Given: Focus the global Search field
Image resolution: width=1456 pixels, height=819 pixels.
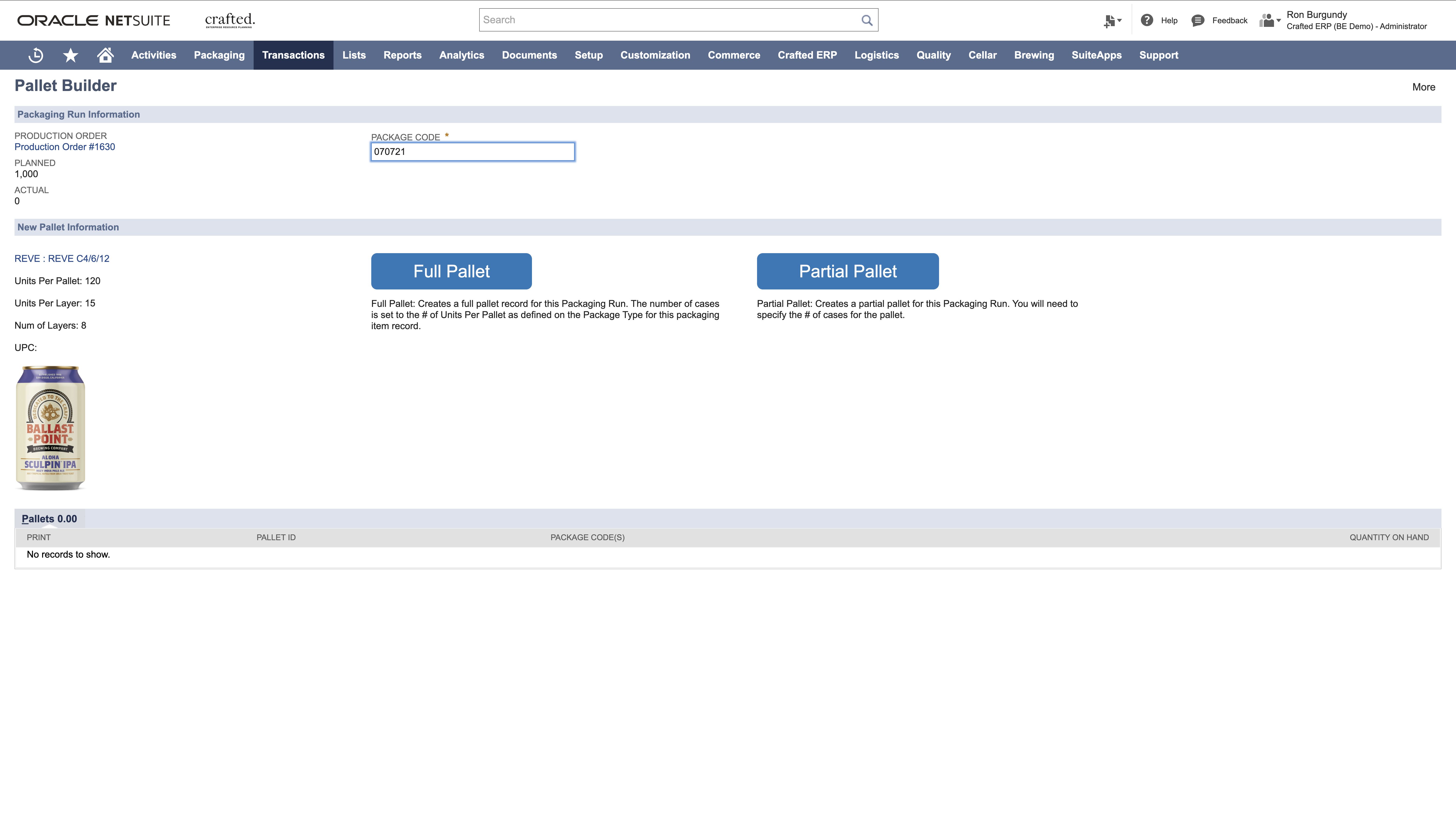Looking at the screenshot, I should click(667, 20).
